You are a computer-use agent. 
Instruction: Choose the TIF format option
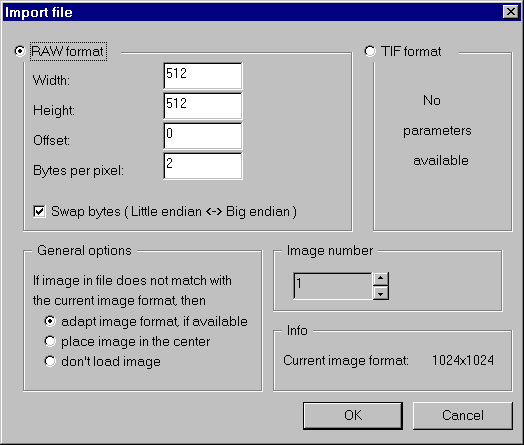pos(370,51)
